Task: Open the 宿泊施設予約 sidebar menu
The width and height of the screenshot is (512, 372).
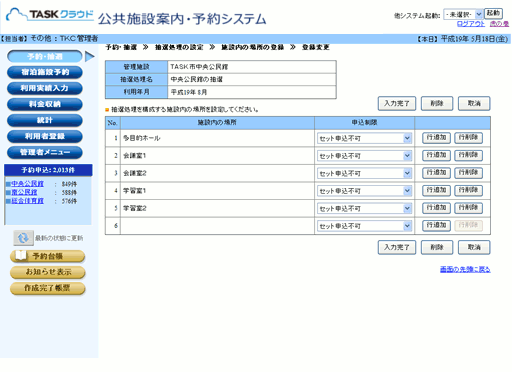Action: 45,72
